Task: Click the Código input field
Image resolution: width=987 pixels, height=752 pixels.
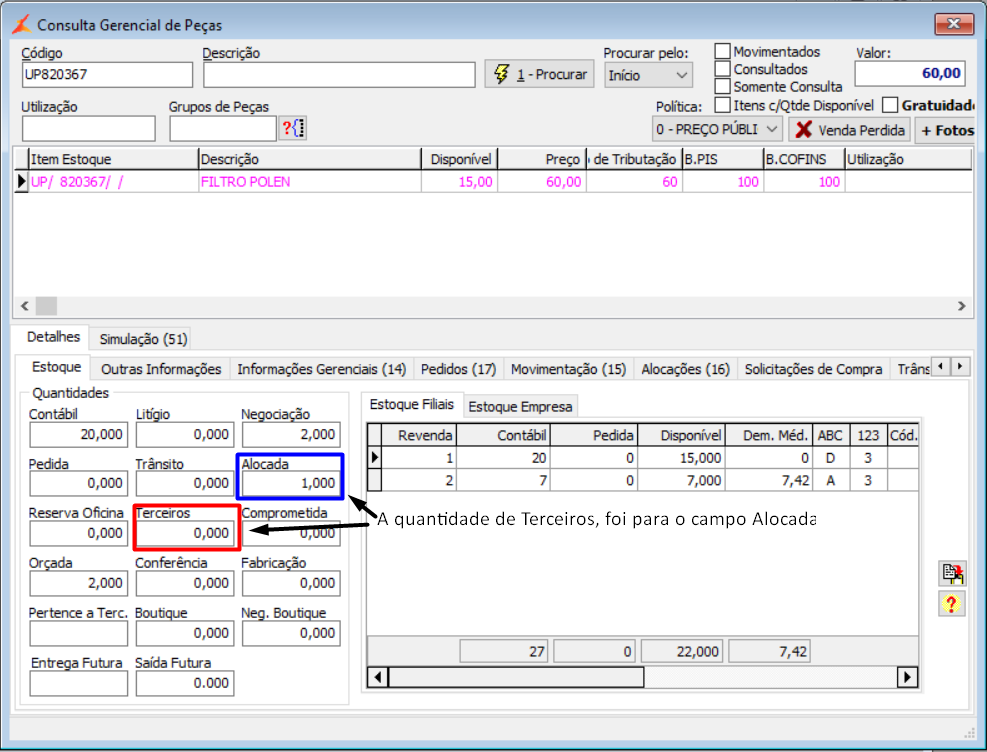Action: pyautogui.click(x=107, y=74)
